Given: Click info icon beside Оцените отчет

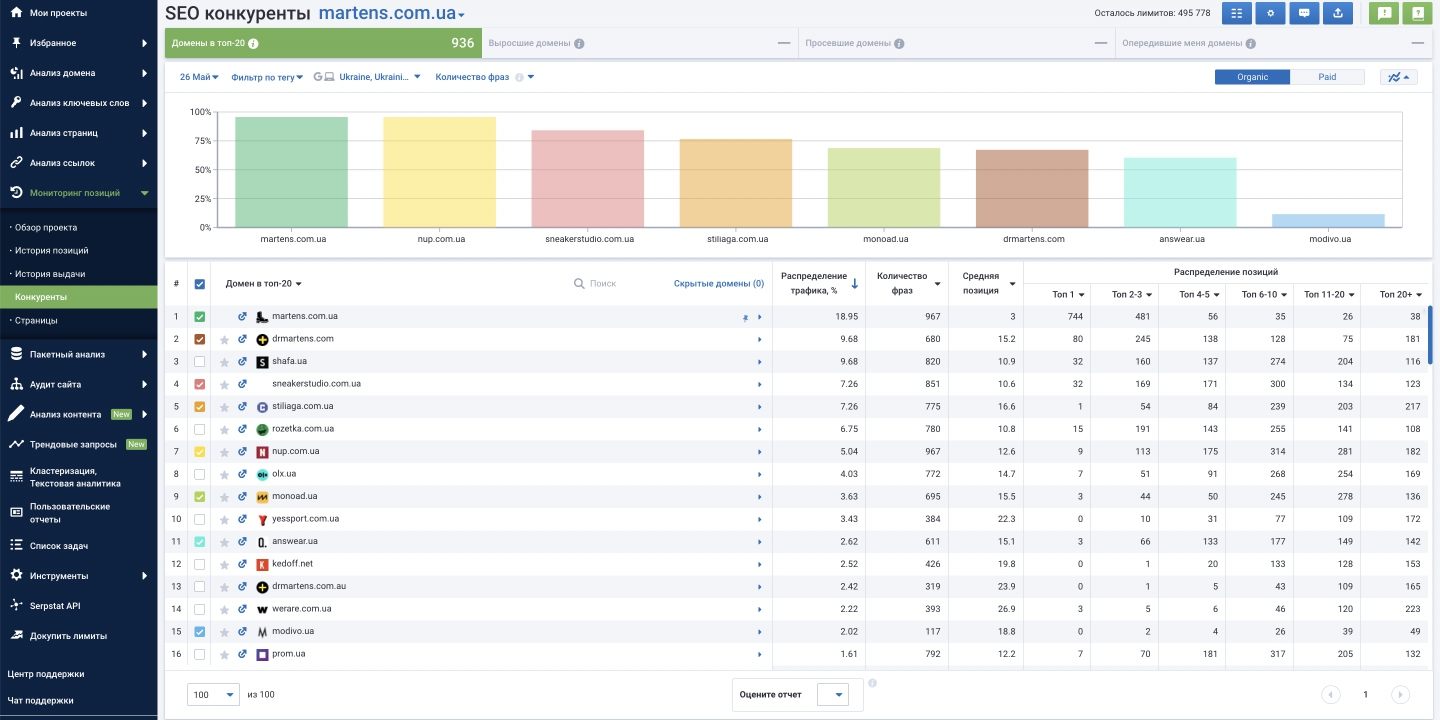Looking at the screenshot, I should click(x=872, y=683).
